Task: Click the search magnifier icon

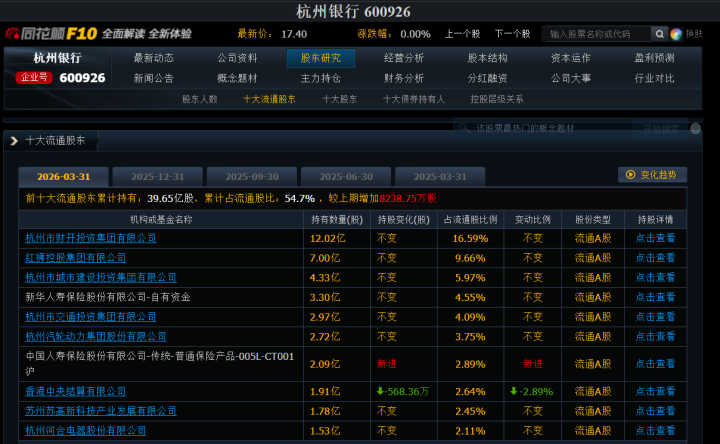Action: [659, 34]
